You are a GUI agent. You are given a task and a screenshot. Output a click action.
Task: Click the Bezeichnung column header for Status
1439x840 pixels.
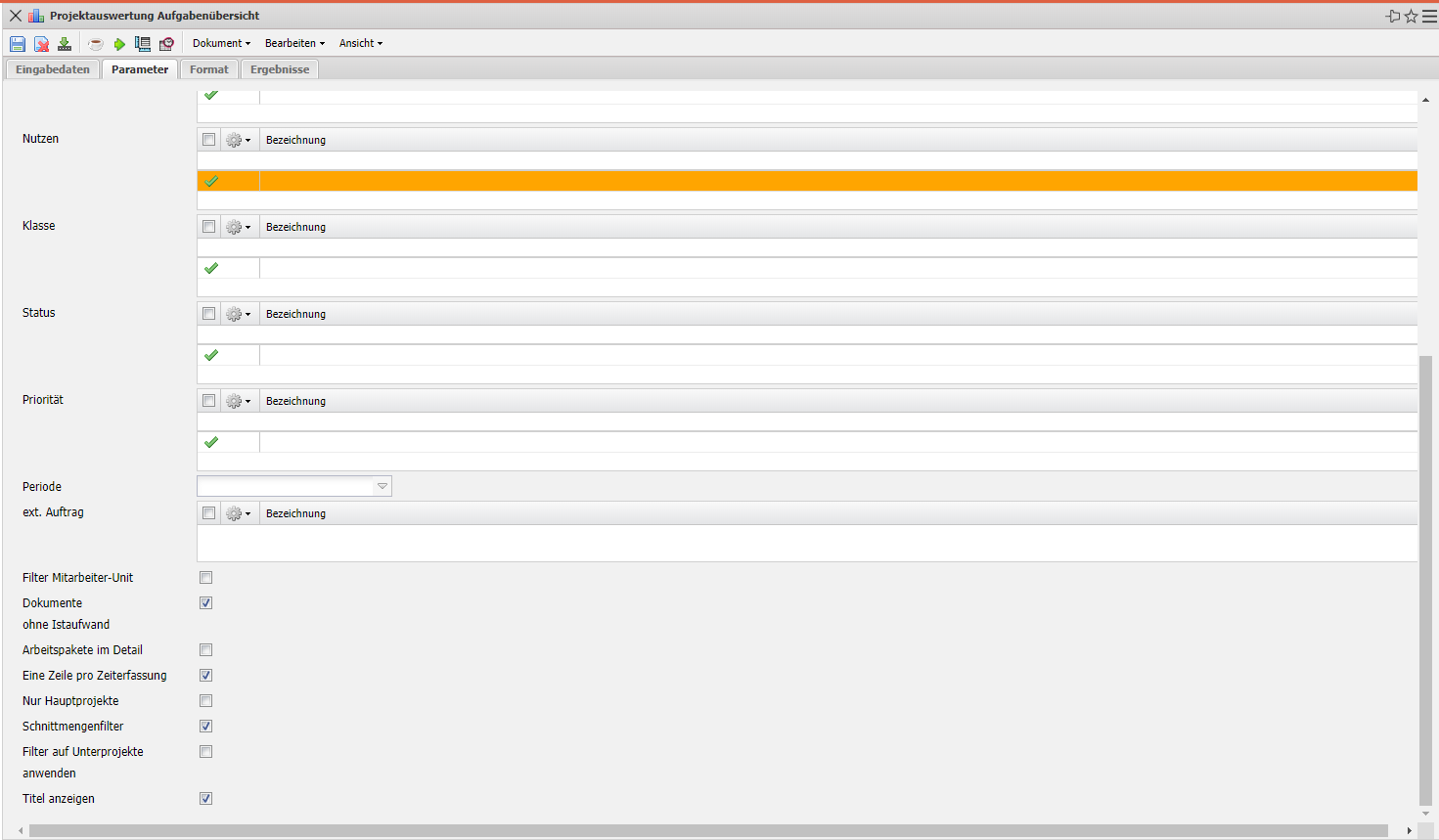pos(295,314)
